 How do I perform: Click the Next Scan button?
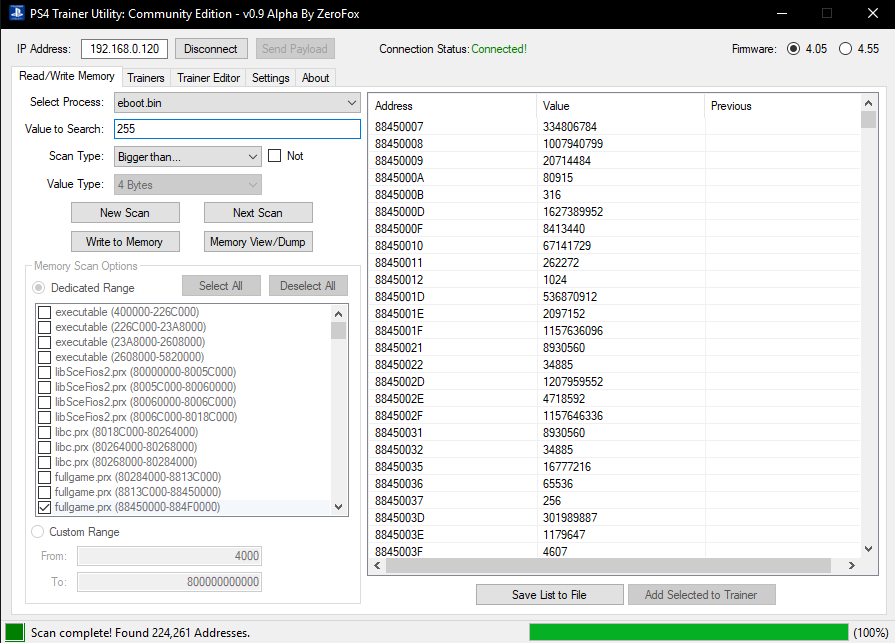258,213
